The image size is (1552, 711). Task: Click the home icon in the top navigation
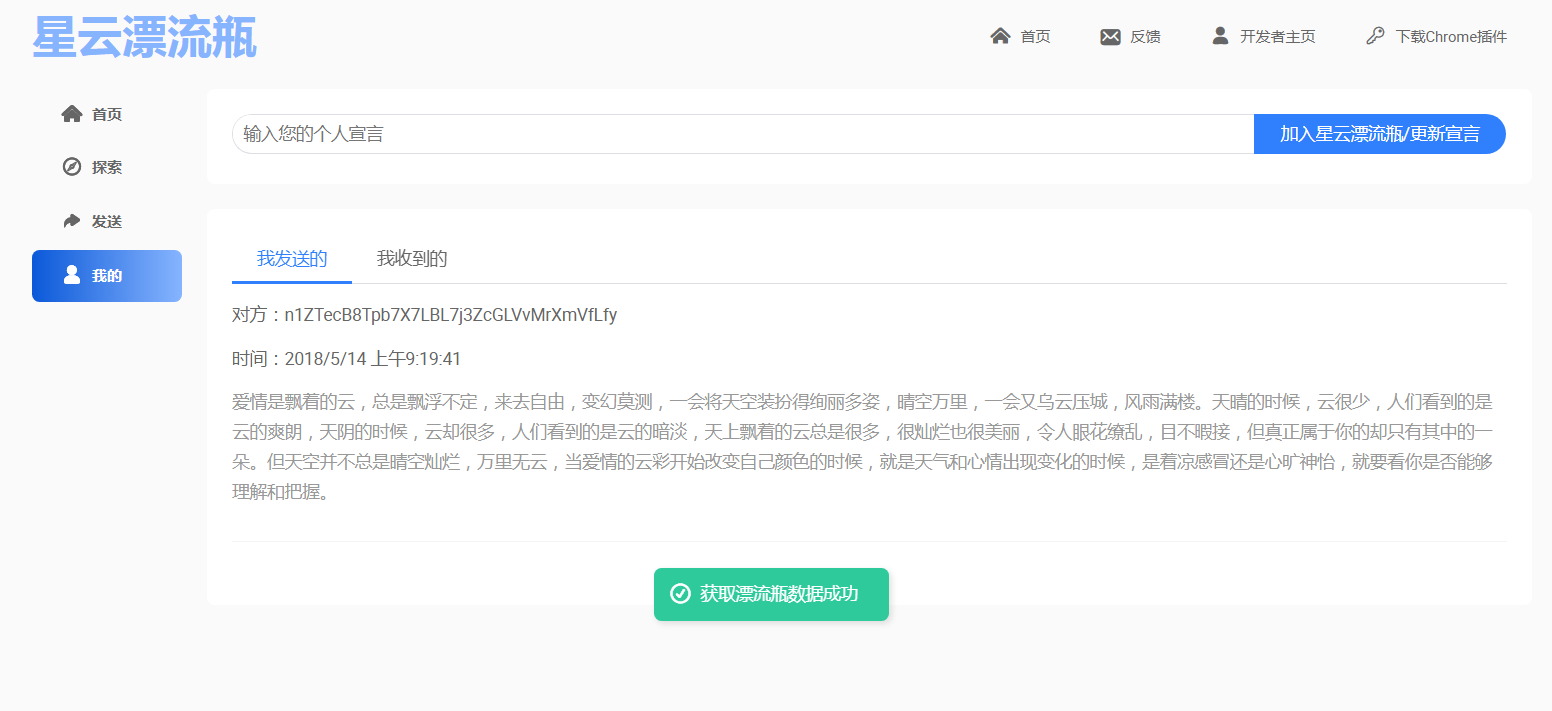tap(1000, 36)
